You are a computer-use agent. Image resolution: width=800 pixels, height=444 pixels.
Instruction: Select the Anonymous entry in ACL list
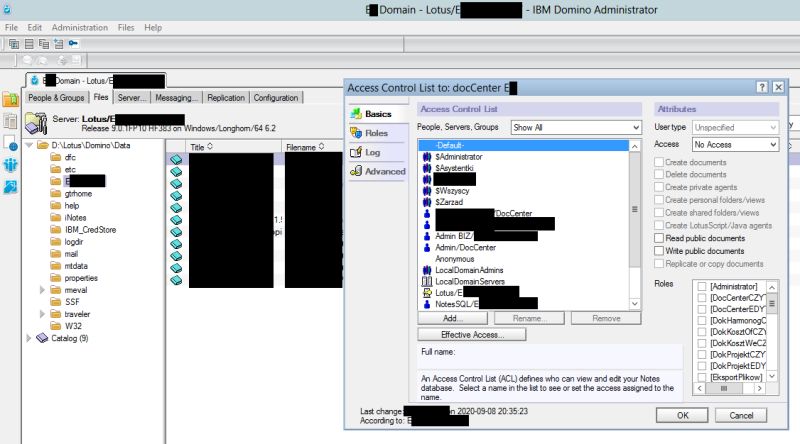[x=455, y=259]
